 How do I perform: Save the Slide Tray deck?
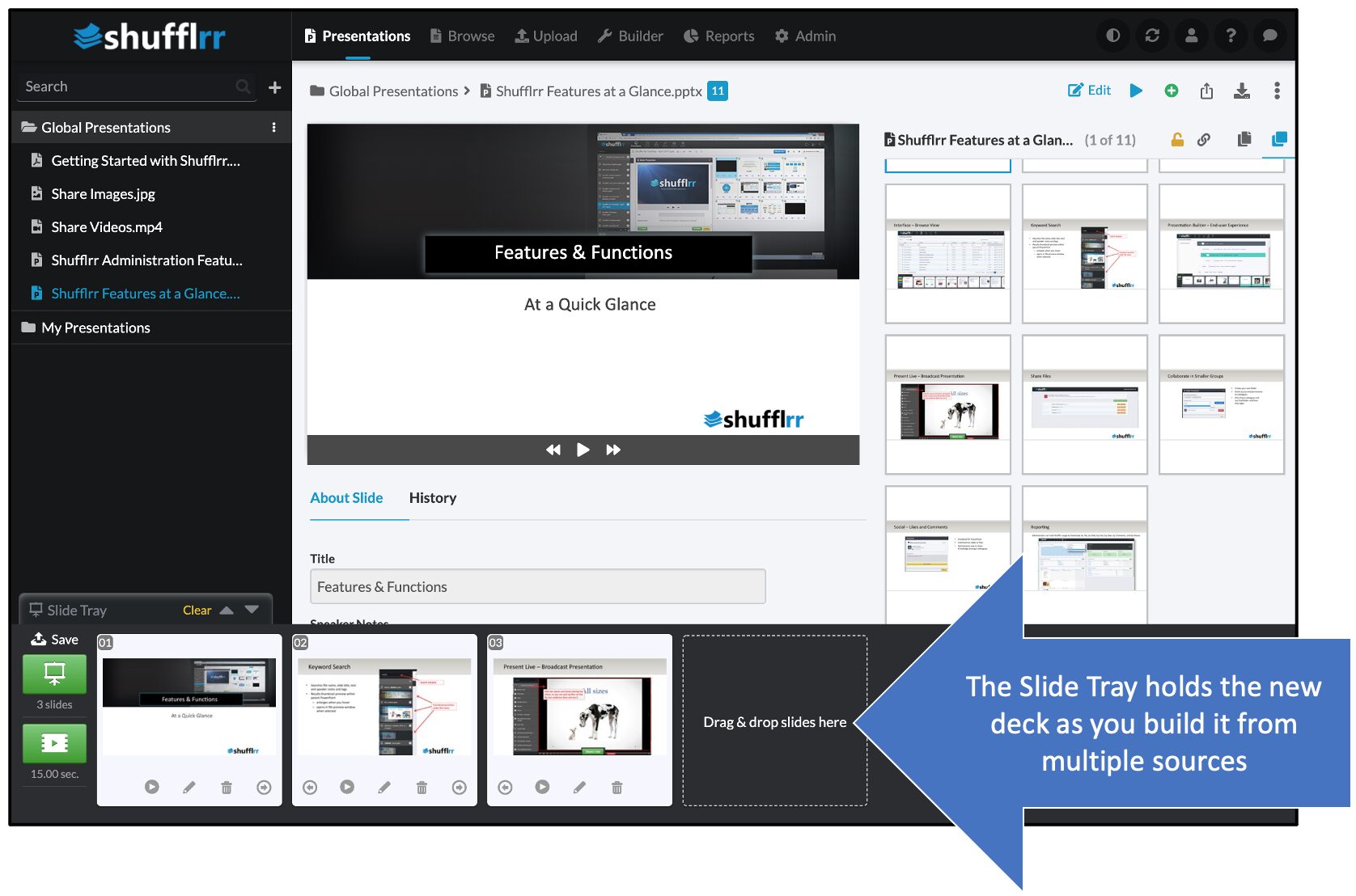pyautogui.click(x=55, y=640)
